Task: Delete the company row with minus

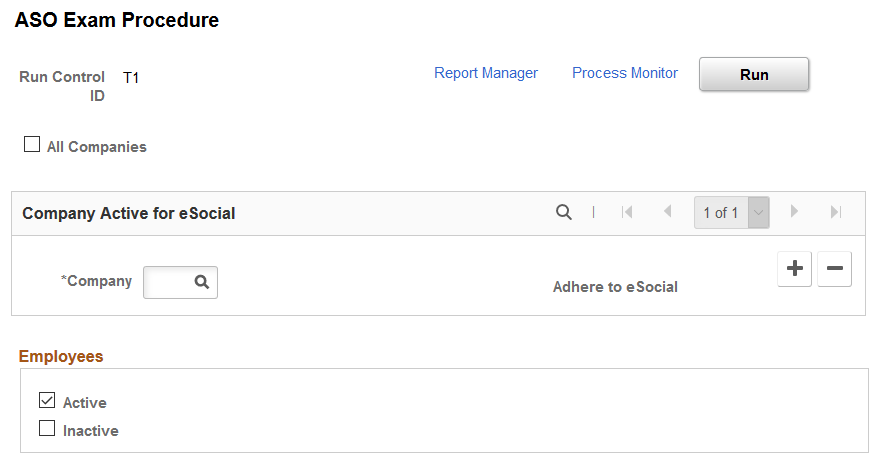Action: click(835, 269)
